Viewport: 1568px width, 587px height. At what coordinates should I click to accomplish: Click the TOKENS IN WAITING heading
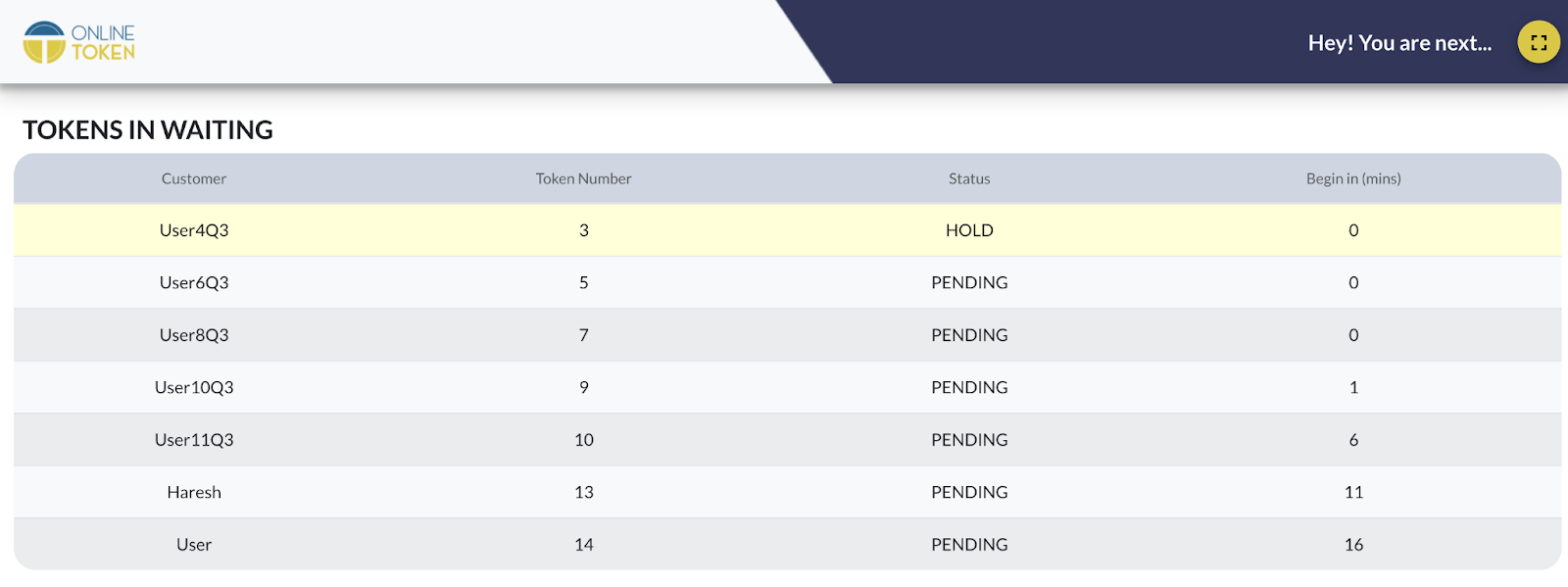click(x=148, y=129)
